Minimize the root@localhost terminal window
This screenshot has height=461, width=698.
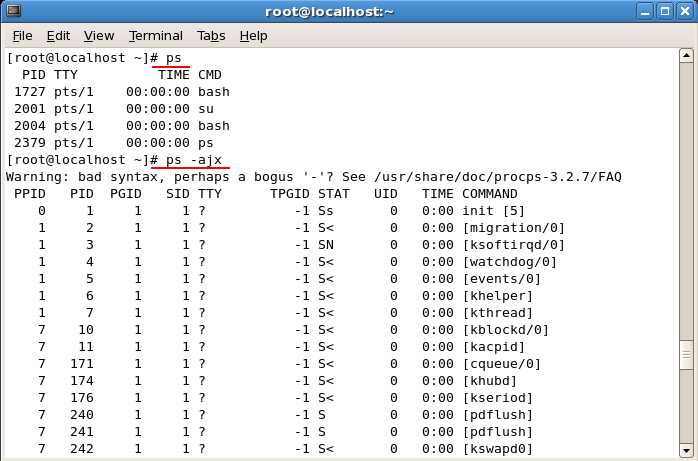(x=645, y=11)
